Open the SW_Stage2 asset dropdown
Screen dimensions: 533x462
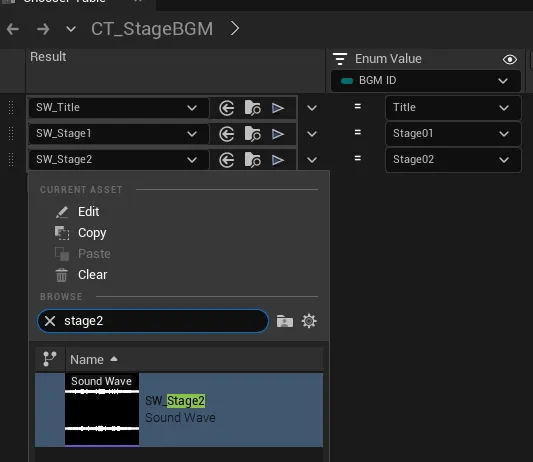(x=118, y=159)
